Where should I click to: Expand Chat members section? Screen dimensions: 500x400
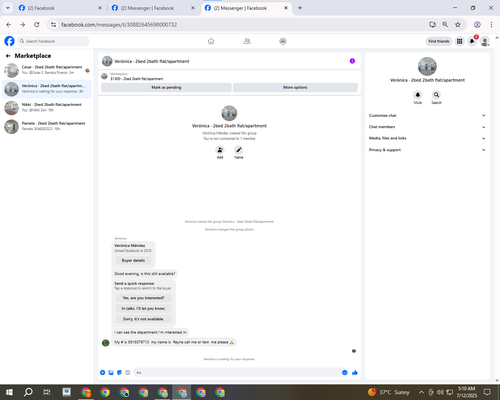tap(427, 127)
